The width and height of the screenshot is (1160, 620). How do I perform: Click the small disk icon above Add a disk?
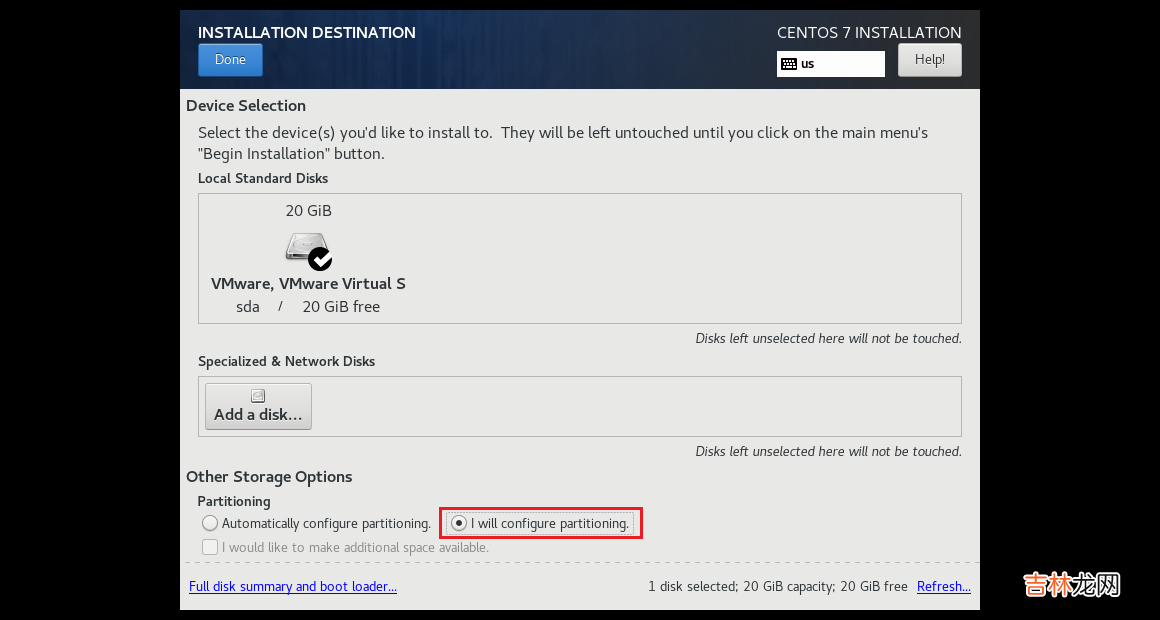click(258, 396)
